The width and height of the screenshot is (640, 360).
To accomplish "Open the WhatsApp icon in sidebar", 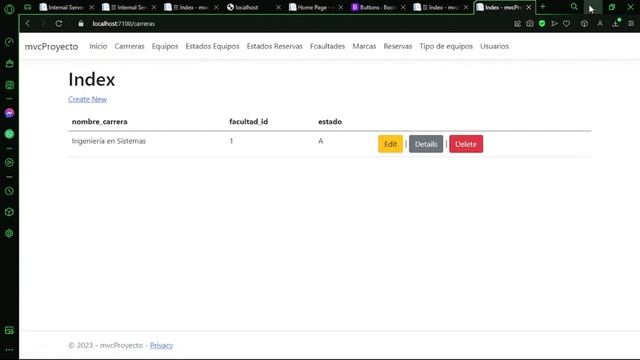I will 9,134.
